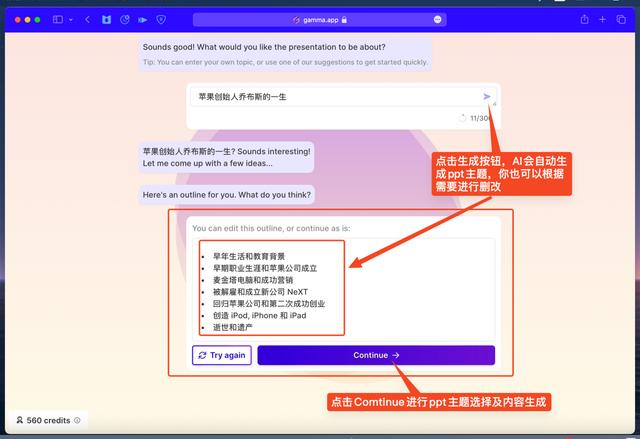Focus the gamma.app address bar
Screen dimensions: 640x439
click(320, 20)
